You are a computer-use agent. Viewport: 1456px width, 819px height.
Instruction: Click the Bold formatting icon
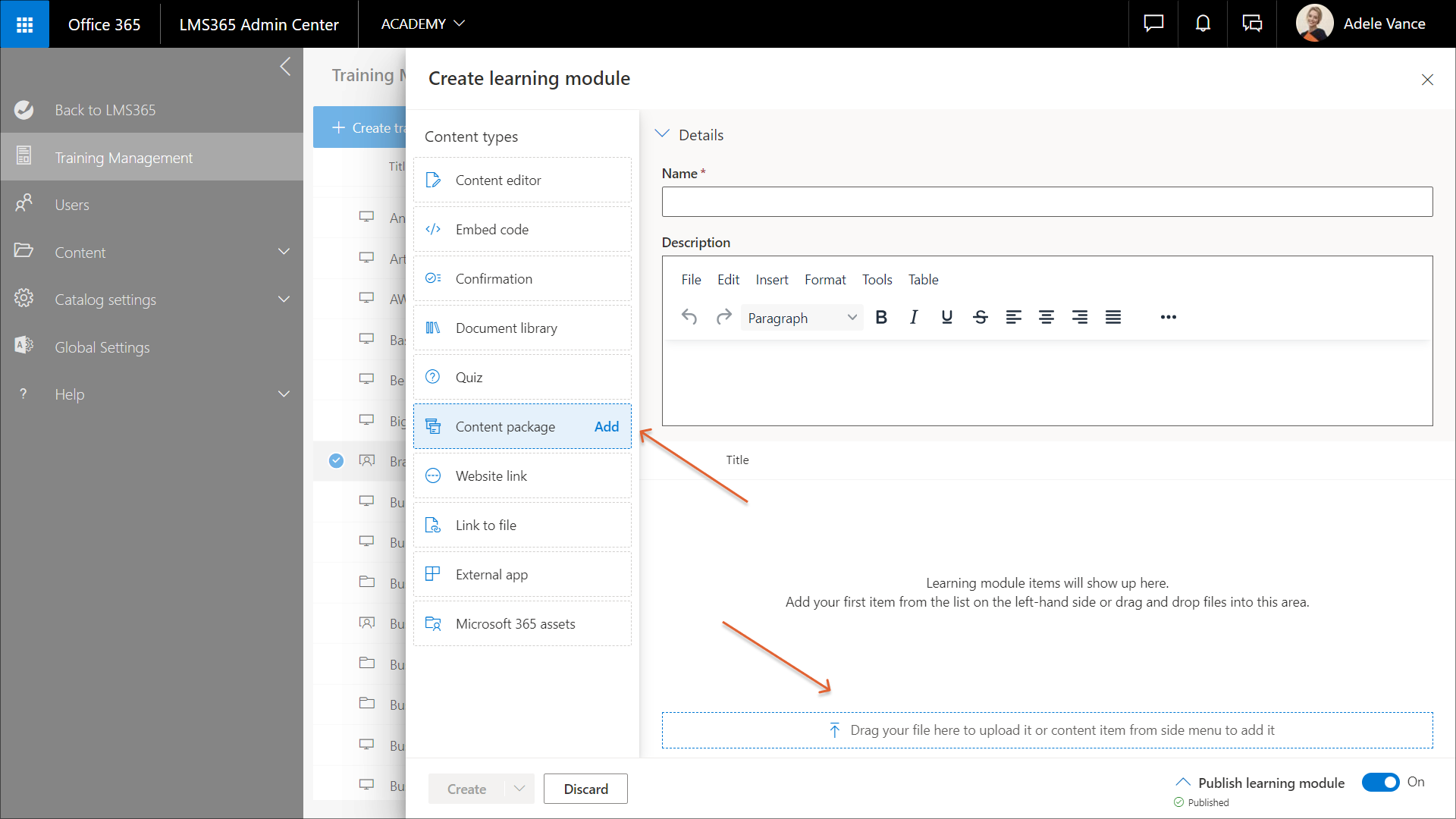pos(881,317)
